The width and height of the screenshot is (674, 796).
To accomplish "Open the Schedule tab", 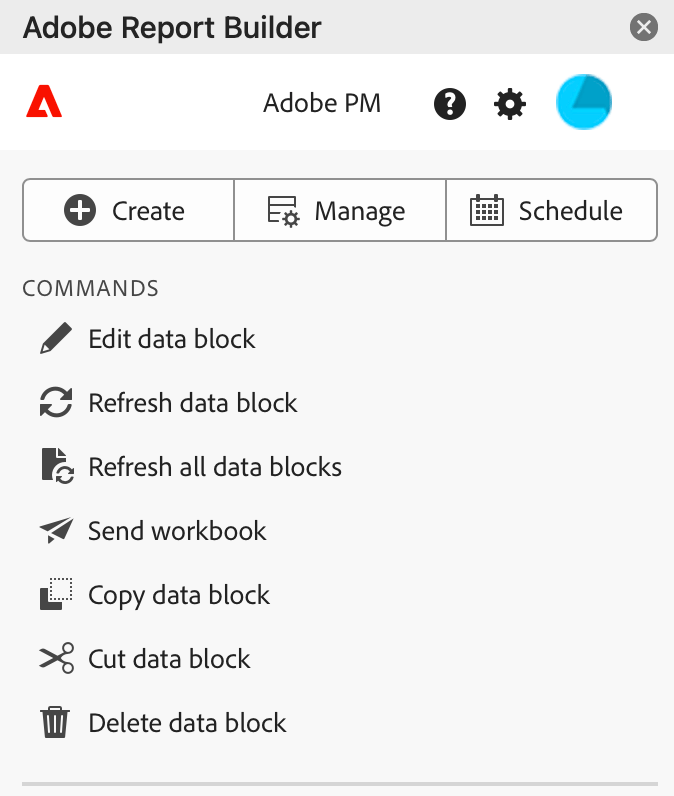I will pos(552,210).
